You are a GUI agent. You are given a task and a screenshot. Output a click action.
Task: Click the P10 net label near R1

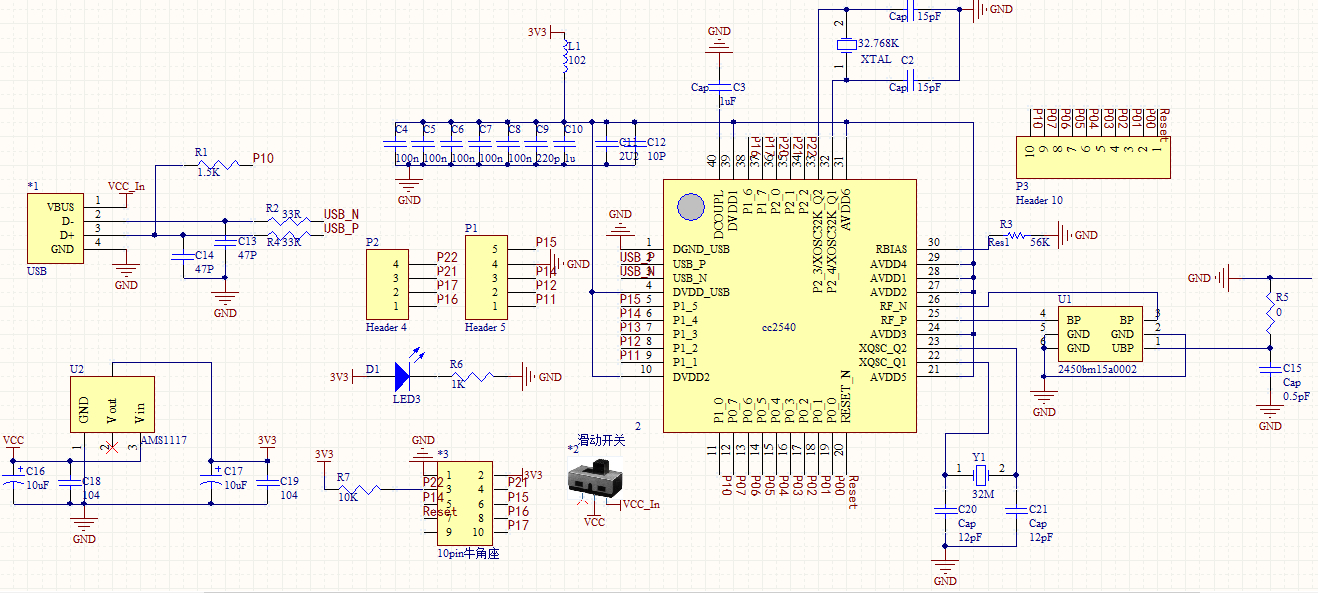263,159
